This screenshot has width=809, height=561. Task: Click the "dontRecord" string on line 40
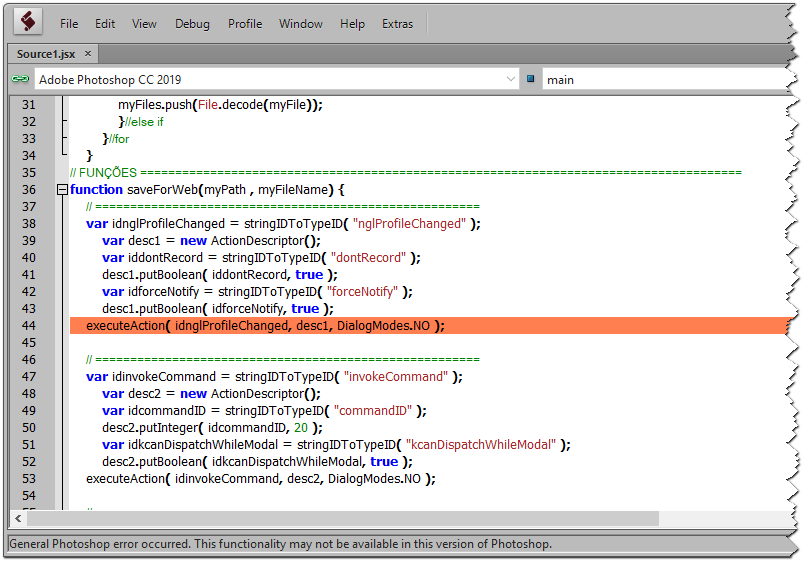tap(368, 258)
